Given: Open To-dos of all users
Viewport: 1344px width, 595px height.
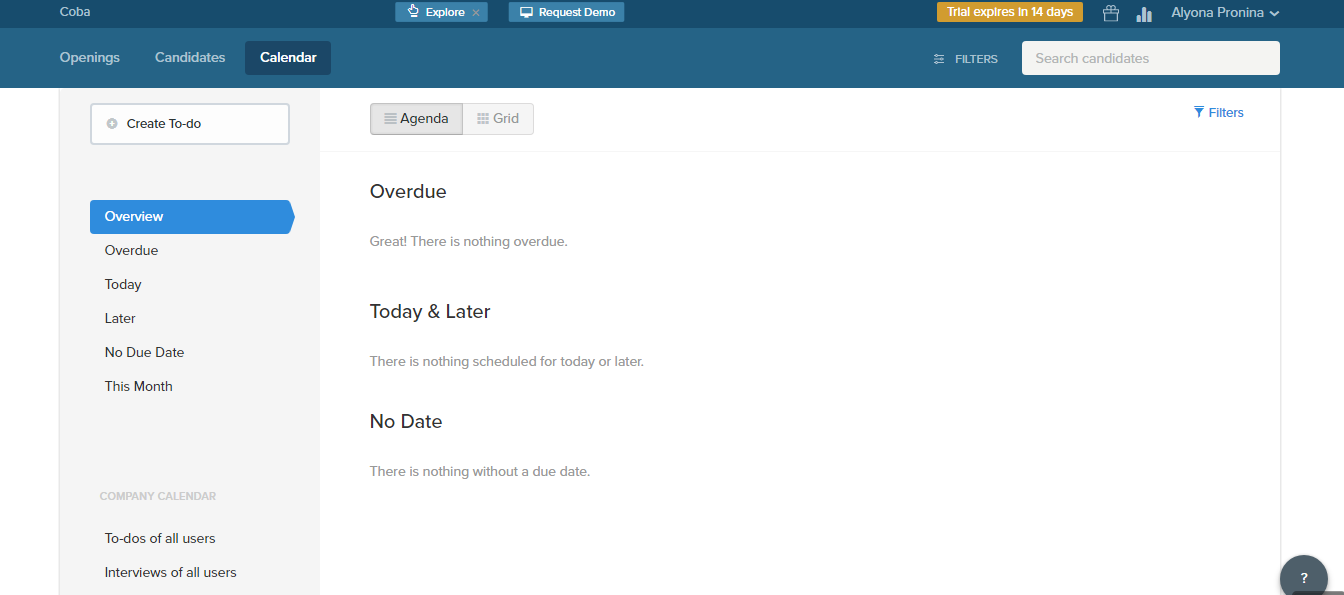Looking at the screenshot, I should point(160,539).
